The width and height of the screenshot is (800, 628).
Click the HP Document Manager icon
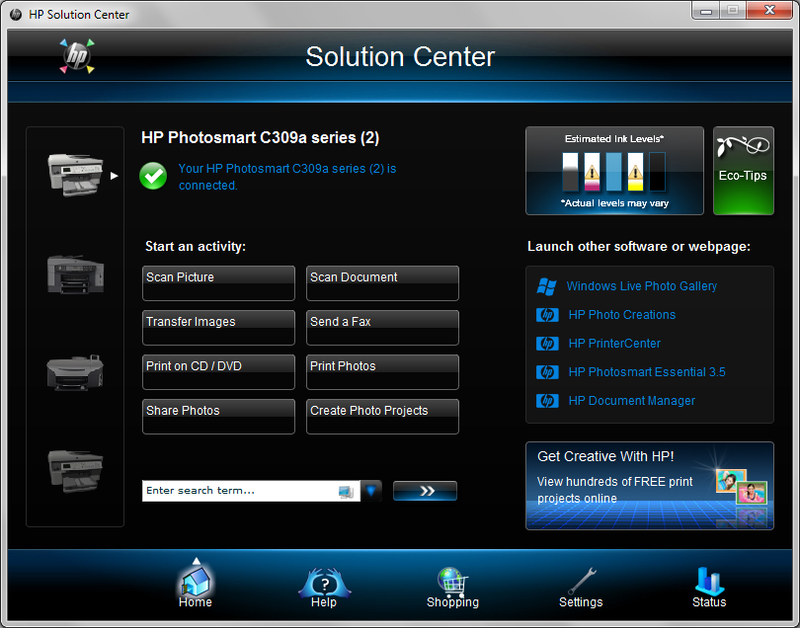click(547, 401)
